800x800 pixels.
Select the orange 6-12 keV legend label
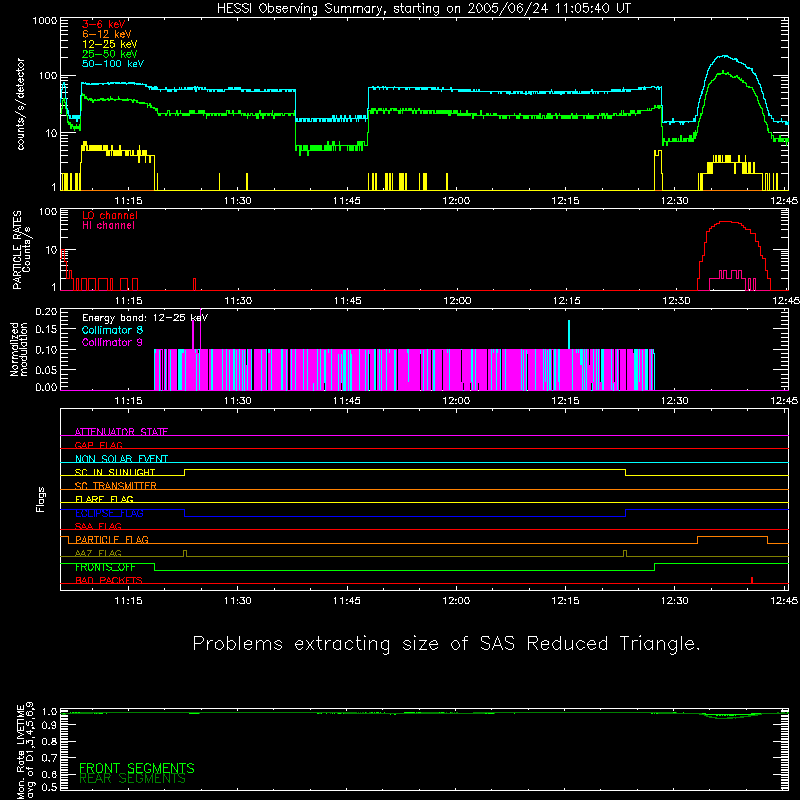tap(106, 34)
